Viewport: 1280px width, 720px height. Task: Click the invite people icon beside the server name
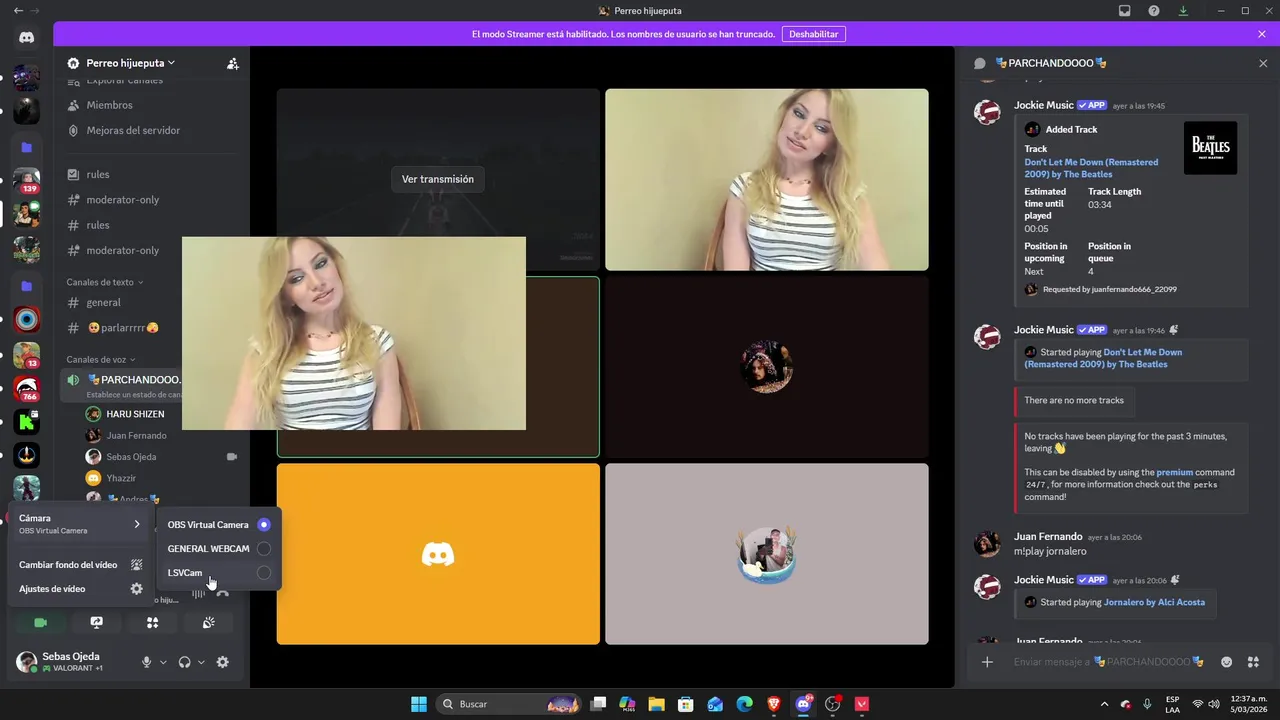pos(232,63)
